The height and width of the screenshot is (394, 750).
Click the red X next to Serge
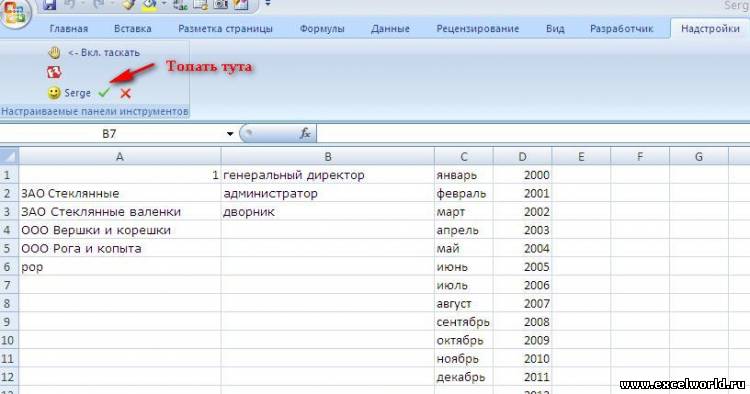[125, 93]
